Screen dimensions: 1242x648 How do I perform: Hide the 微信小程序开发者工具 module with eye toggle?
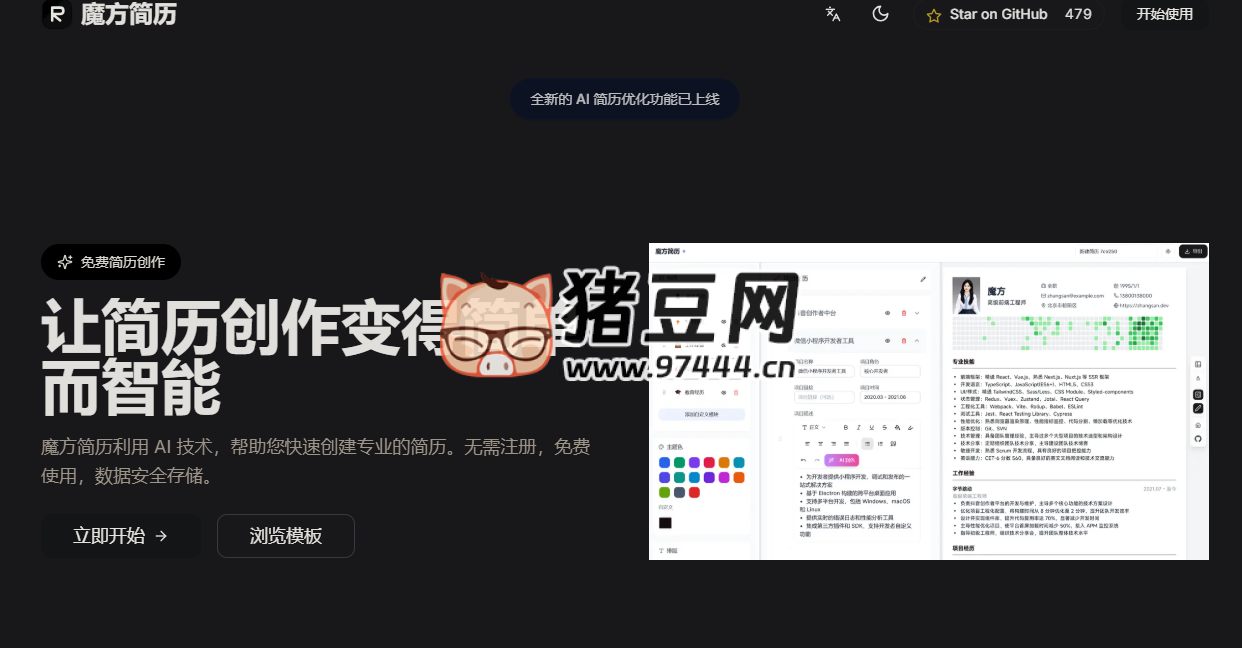point(887,340)
